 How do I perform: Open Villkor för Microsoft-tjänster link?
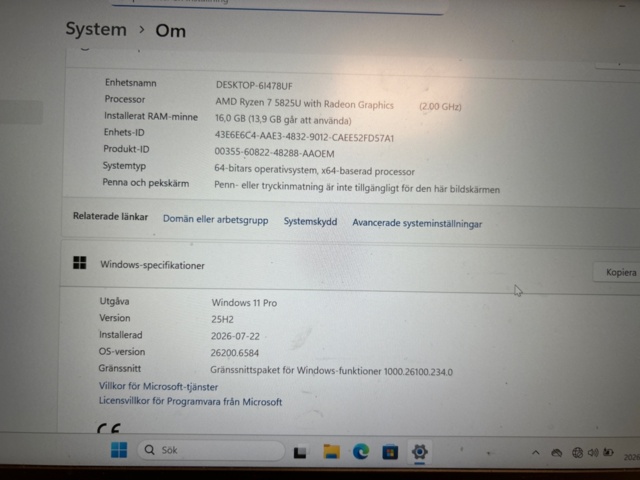click(158, 386)
